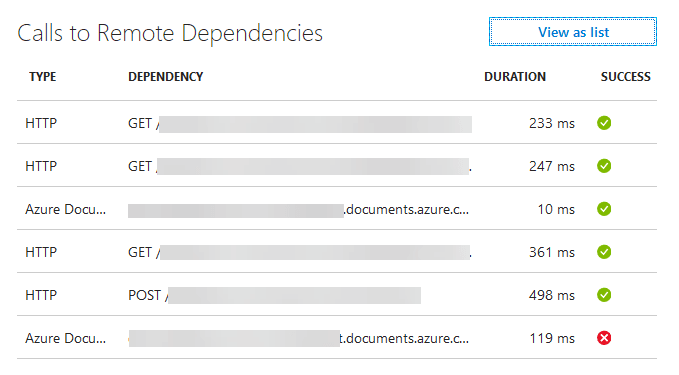The image size is (679, 375).
Task: Select the 119 ms duration value
Action: pyautogui.click(x=552, y=338)
